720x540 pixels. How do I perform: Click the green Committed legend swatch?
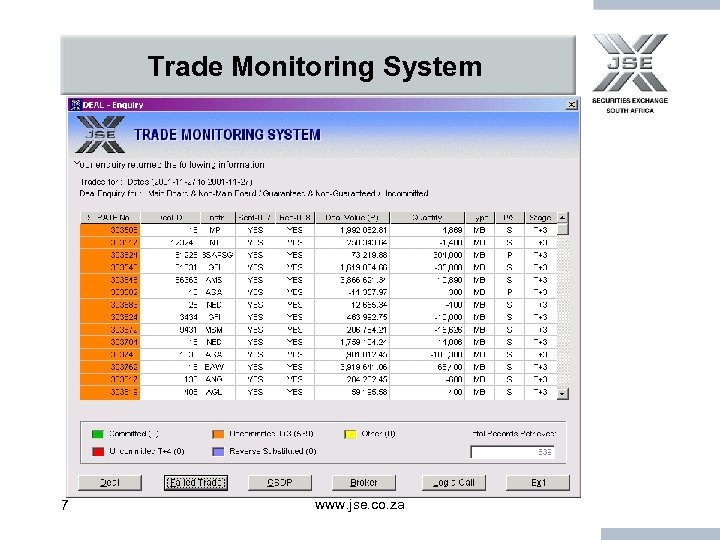pyautogui.click(x=98, y=434)
